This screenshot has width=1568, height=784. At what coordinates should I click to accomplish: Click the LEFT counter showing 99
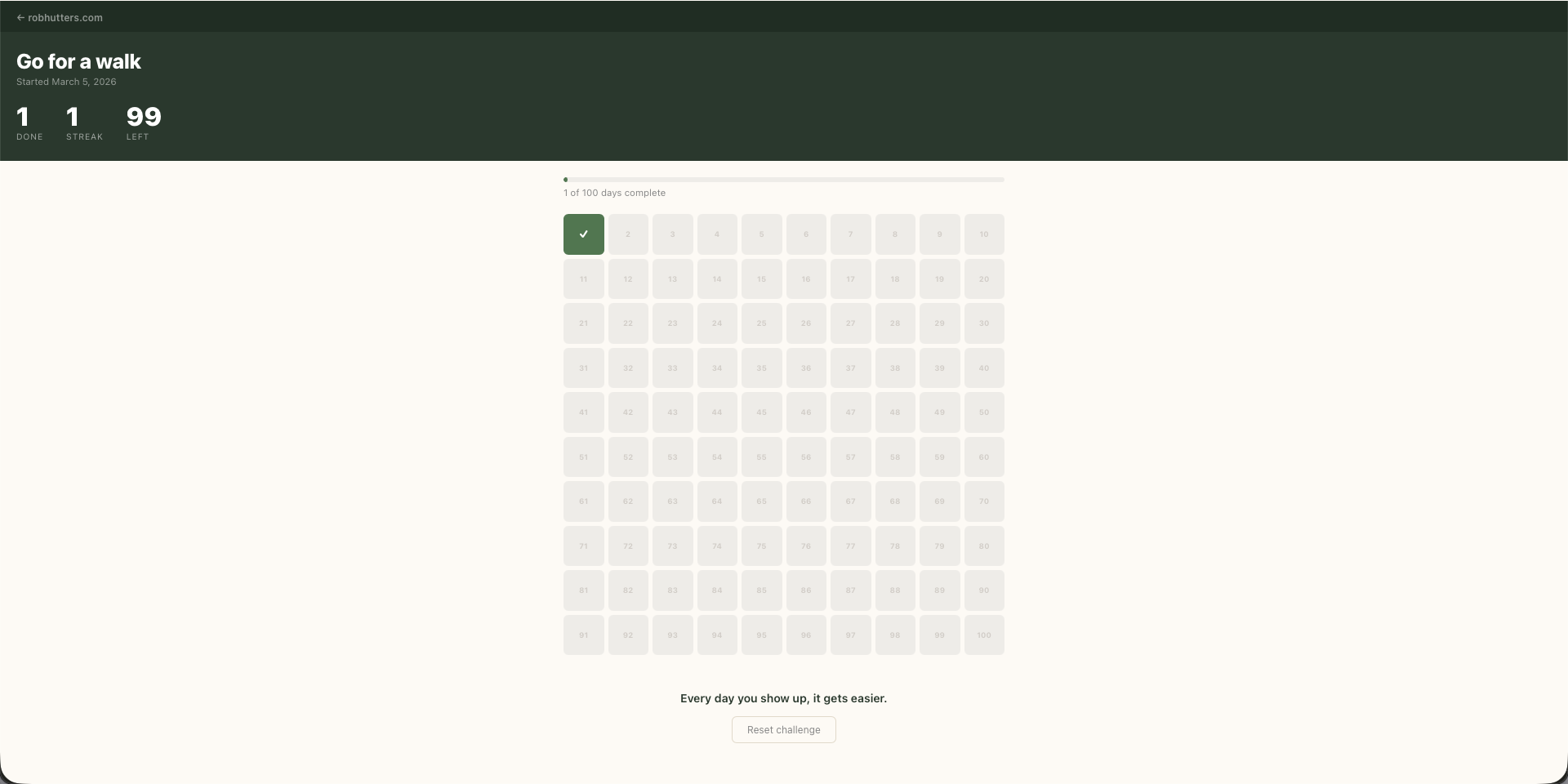pyautogui.click(x=143, y=122)
